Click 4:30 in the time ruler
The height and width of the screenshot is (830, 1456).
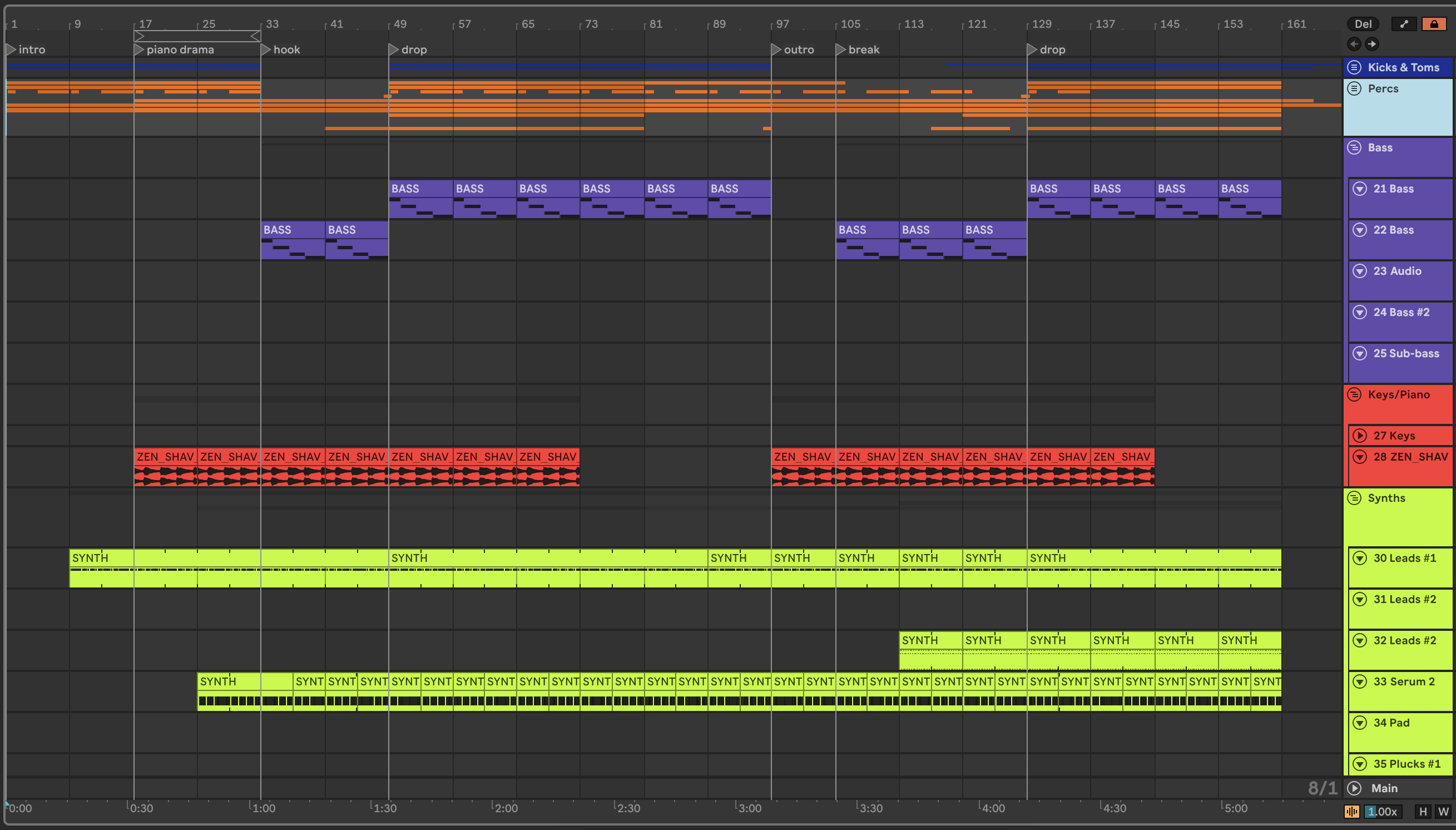tap(1114, 808)
